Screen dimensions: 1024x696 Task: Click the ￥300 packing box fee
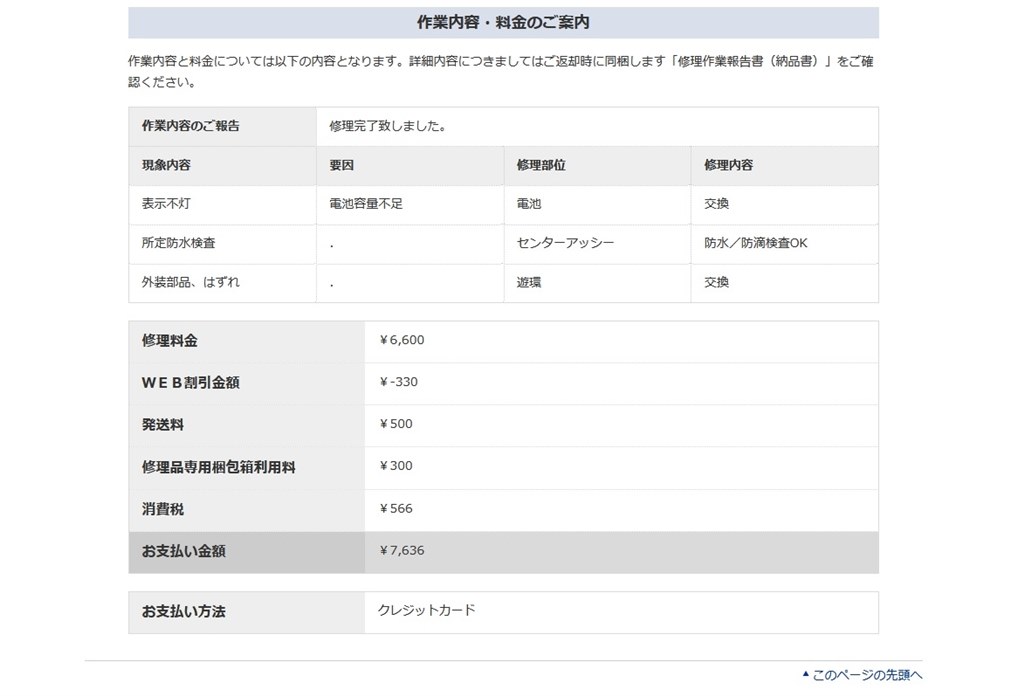coord(395,466)
